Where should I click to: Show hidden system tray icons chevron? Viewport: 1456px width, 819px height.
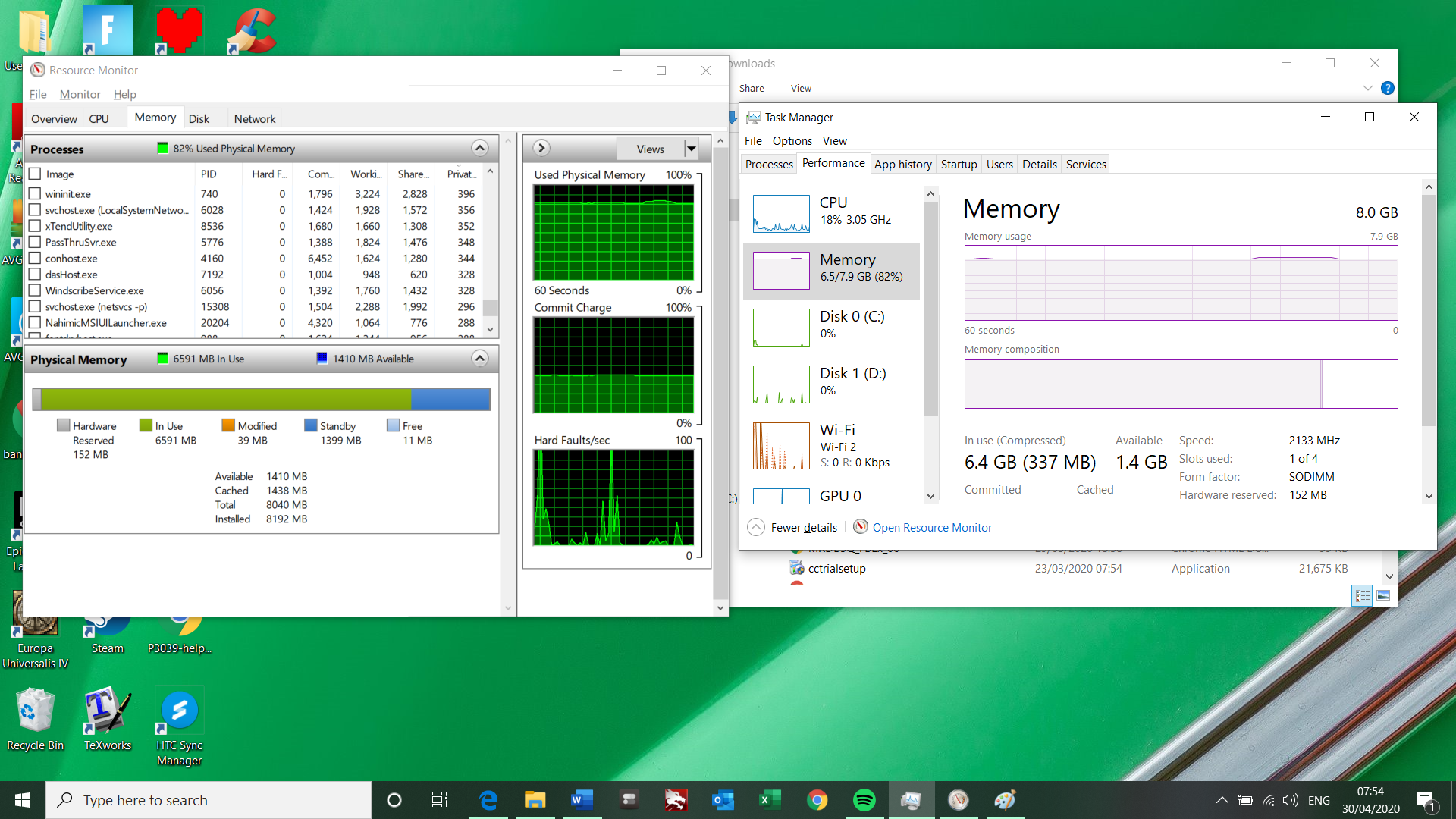pos(1222,800)
